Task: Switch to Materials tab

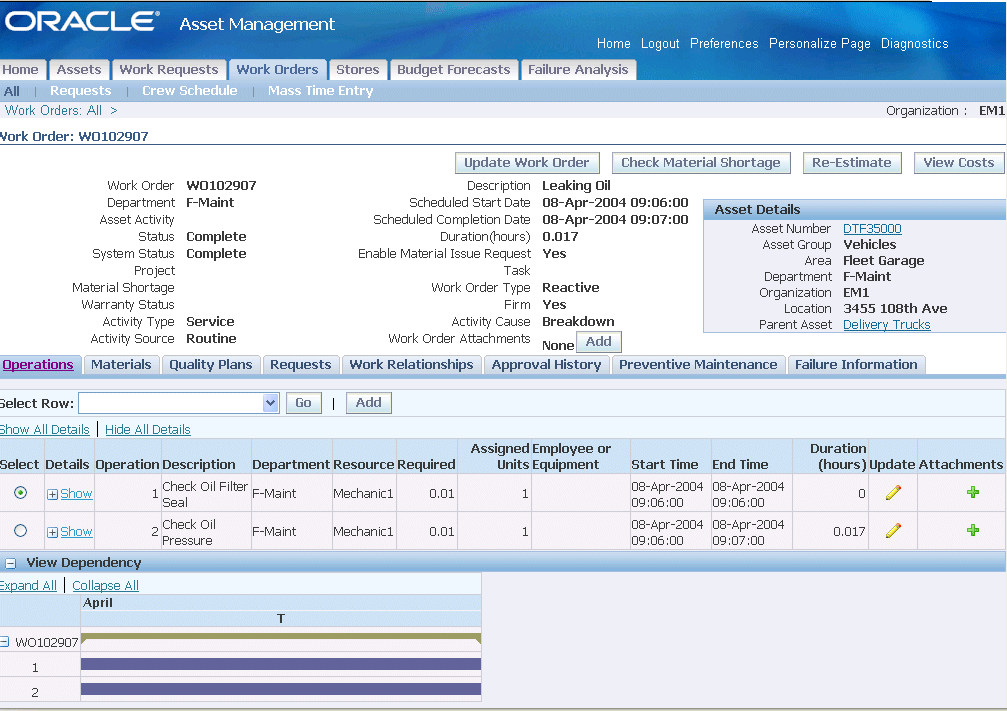Action: [121, 365]
